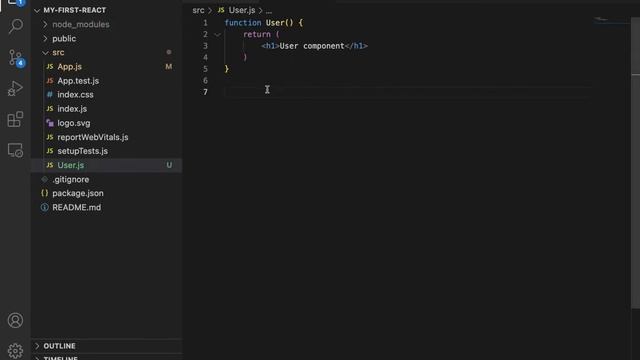Click the JS icon in the breadcrumb

(x=221, y=10)
